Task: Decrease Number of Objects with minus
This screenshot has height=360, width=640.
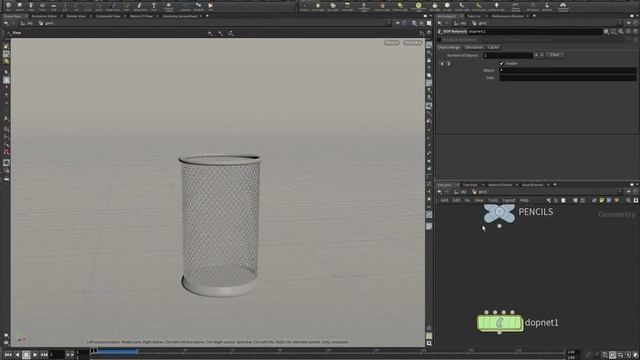Action: point(542,55)
